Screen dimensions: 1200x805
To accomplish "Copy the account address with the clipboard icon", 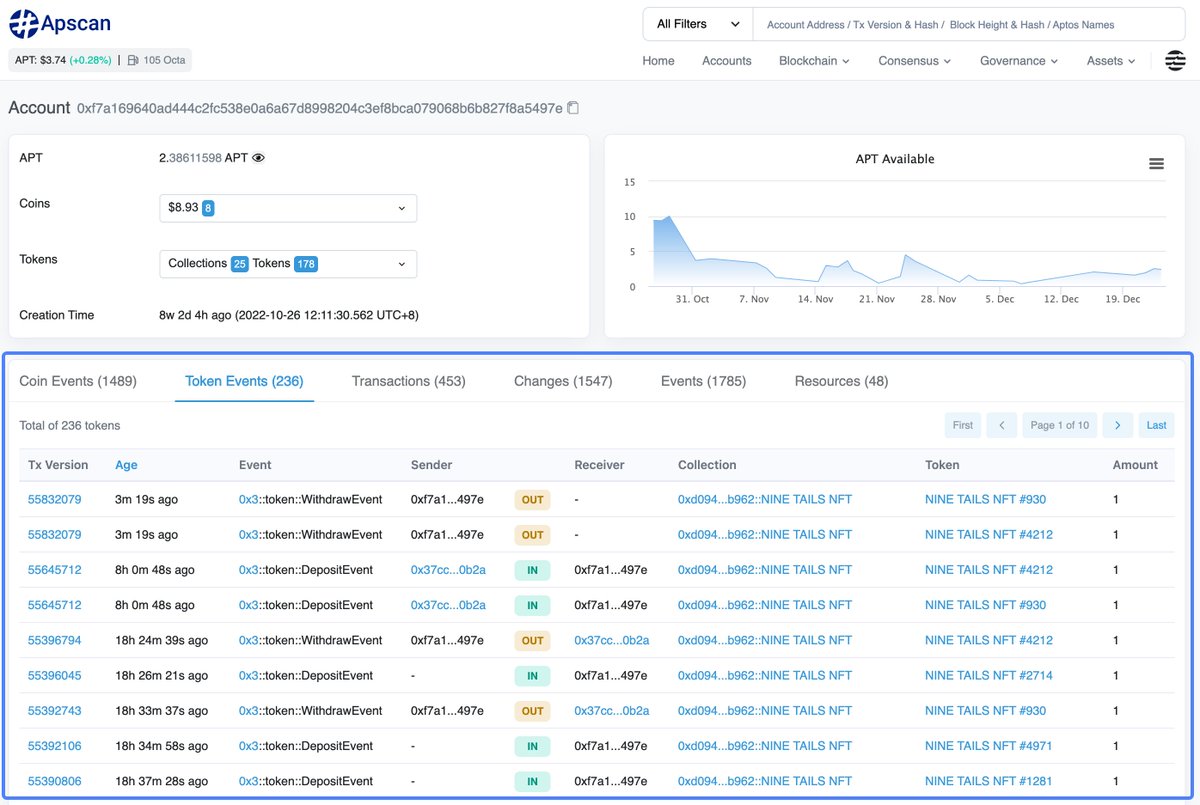I will 573,108.
